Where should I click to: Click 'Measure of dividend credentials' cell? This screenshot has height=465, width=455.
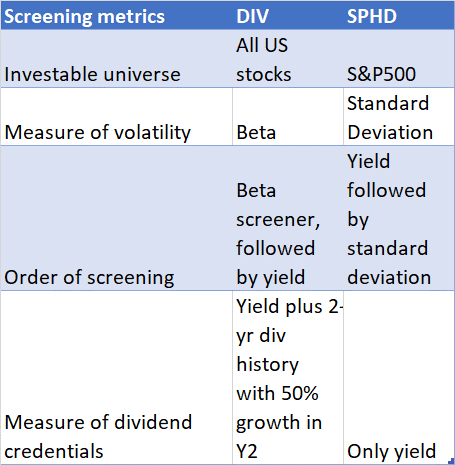click(x=116, y=377)
